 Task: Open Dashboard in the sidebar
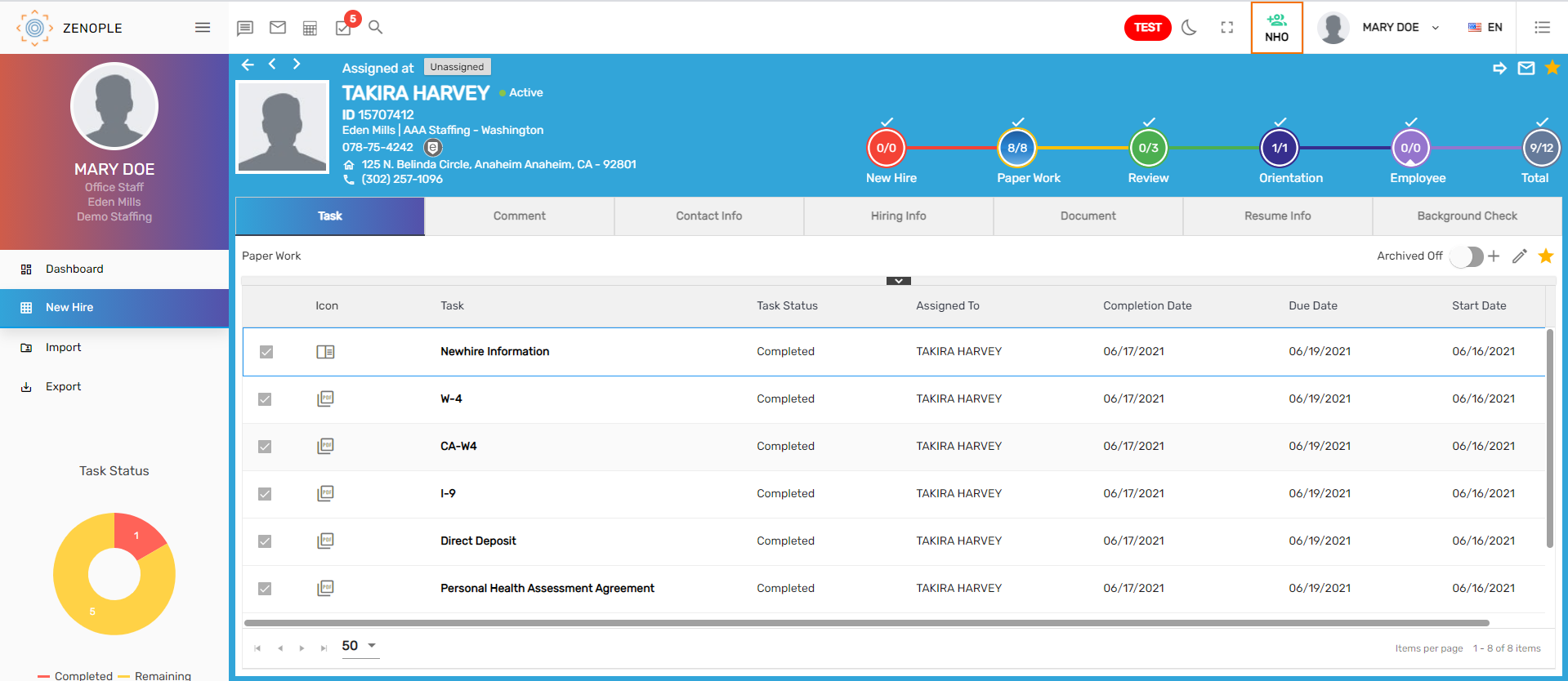click(x=114, y=269)
